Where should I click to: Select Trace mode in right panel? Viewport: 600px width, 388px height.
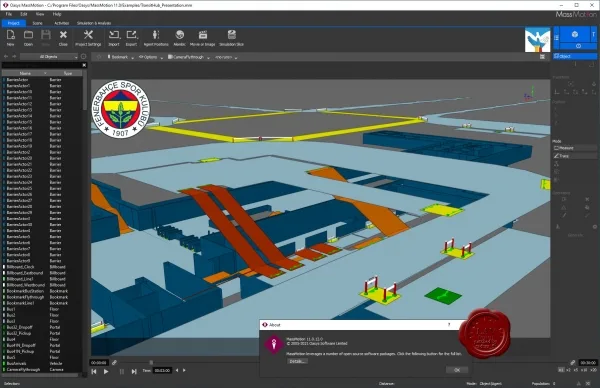coord(574,156)
